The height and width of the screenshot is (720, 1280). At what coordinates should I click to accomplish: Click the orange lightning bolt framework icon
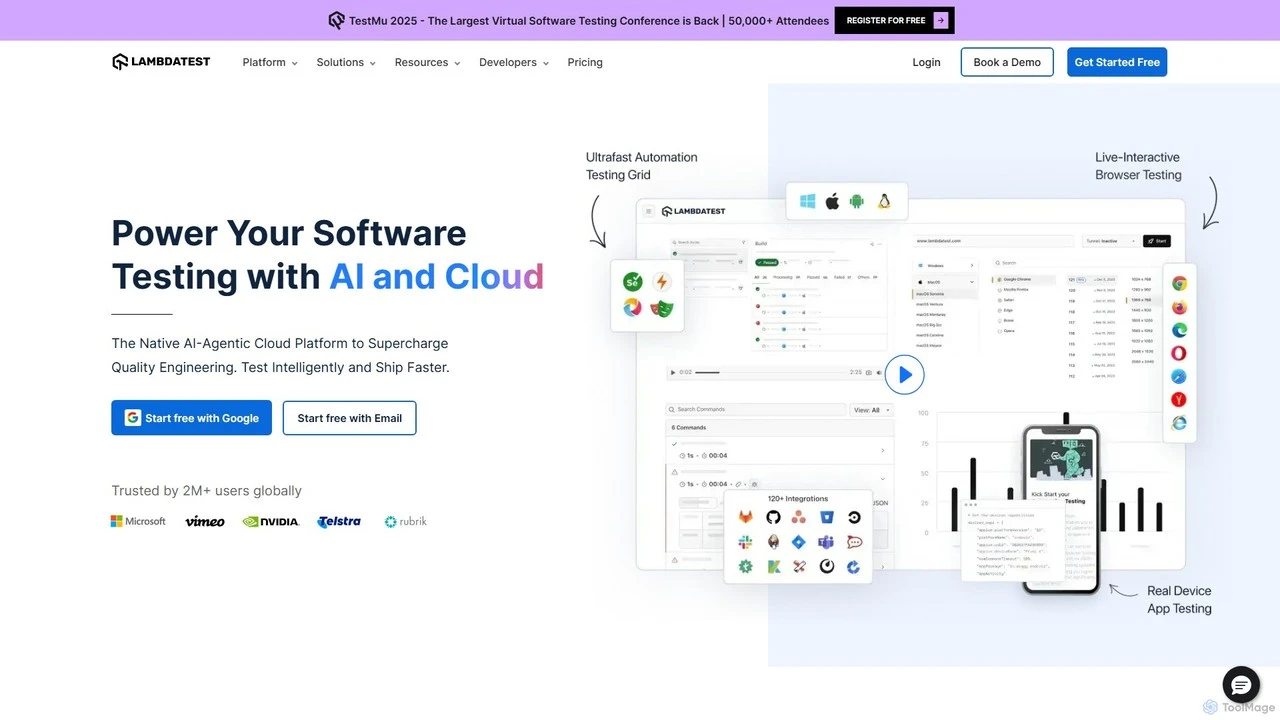[661, 282]
